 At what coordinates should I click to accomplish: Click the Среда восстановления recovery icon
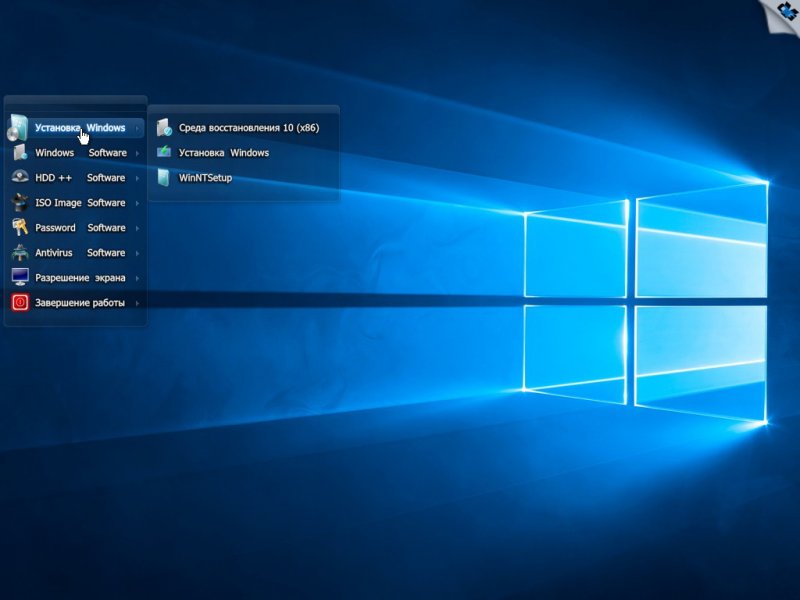coord(164,128)
